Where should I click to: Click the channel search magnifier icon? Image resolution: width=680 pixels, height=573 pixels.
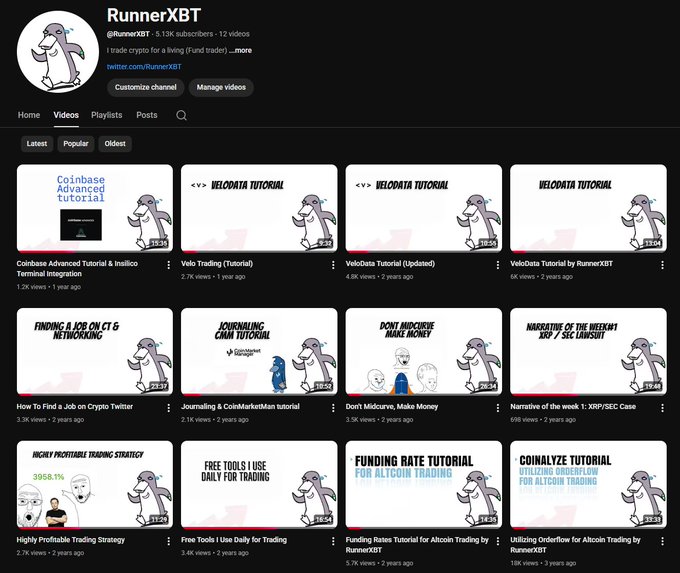coord(181,115)
